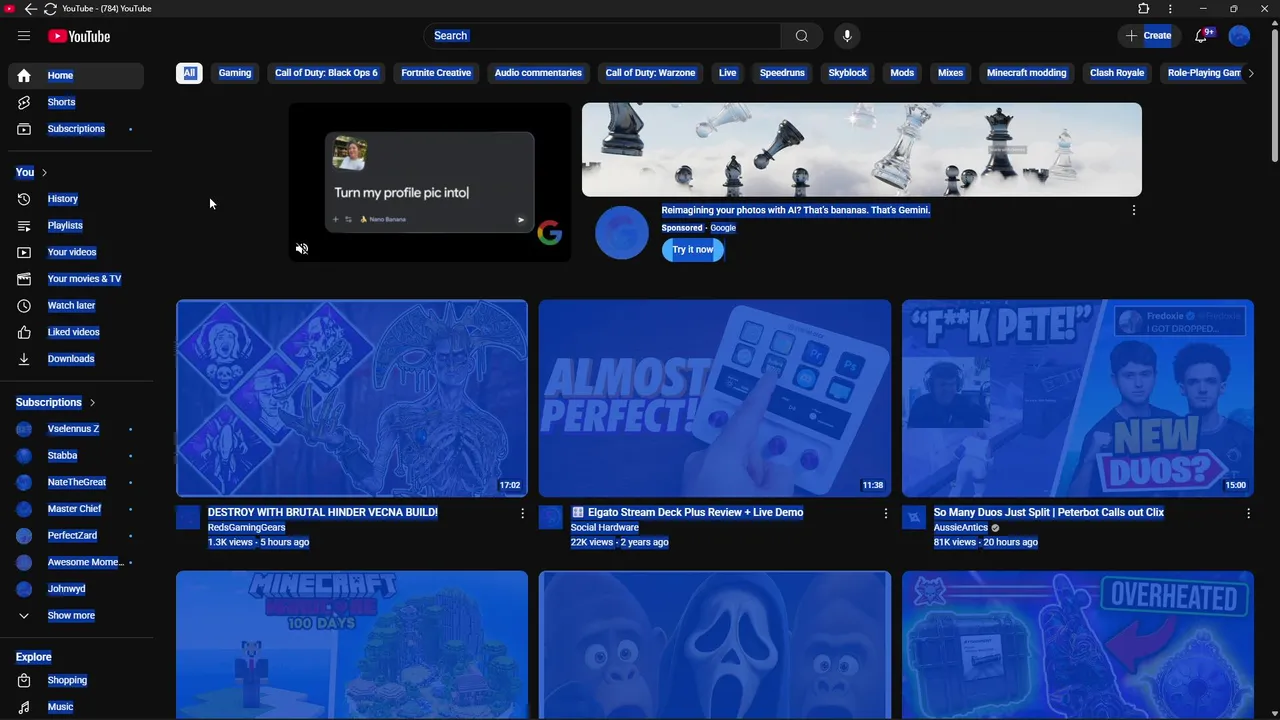Open the window's three-dot menu
Screen dimensions: 1280x720
point(1170,9)
